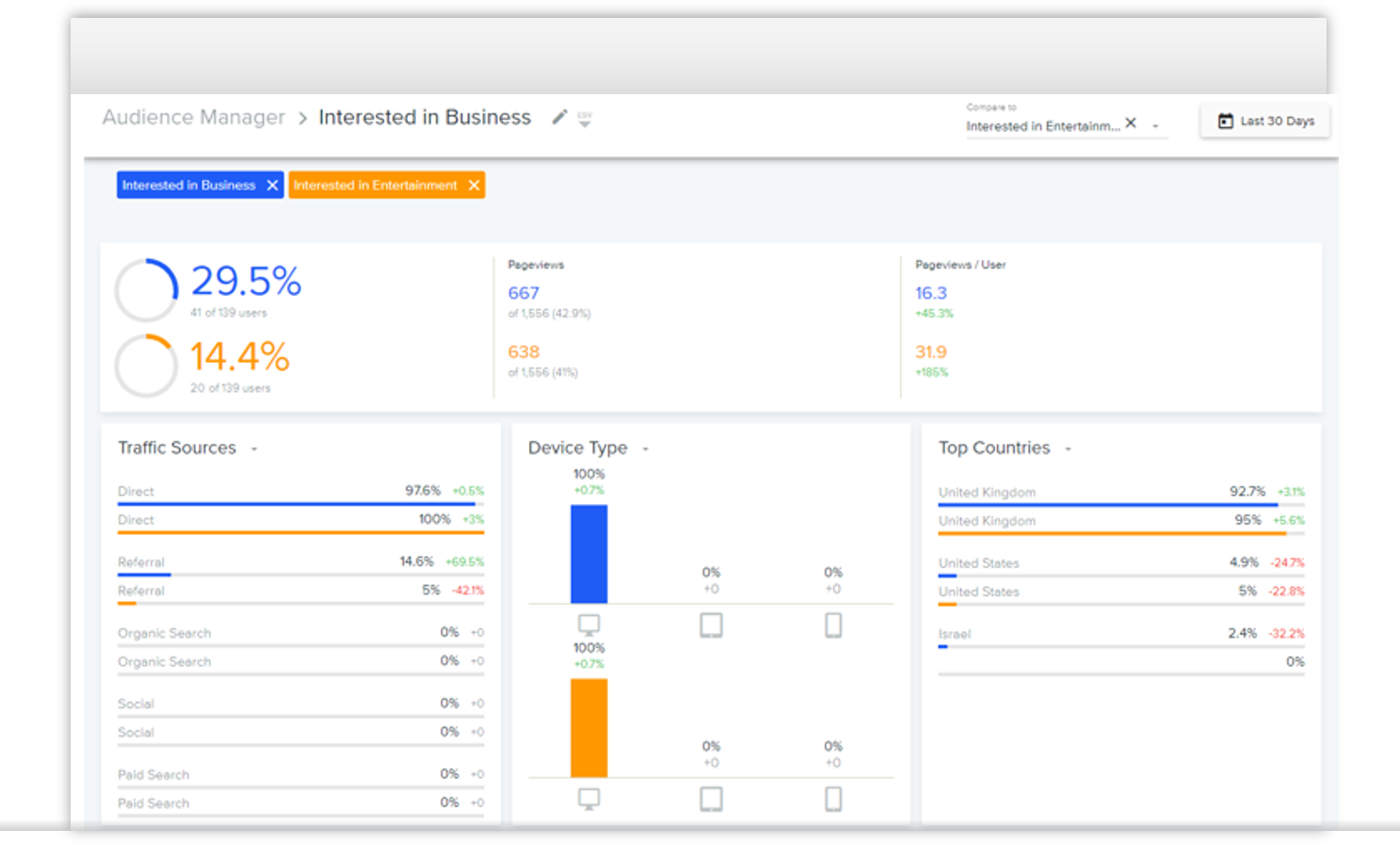Open the Last 30 Days date picker
Image resolution: width=1400 pixels, height=845 pixels.
click(x=1264, y=121)
